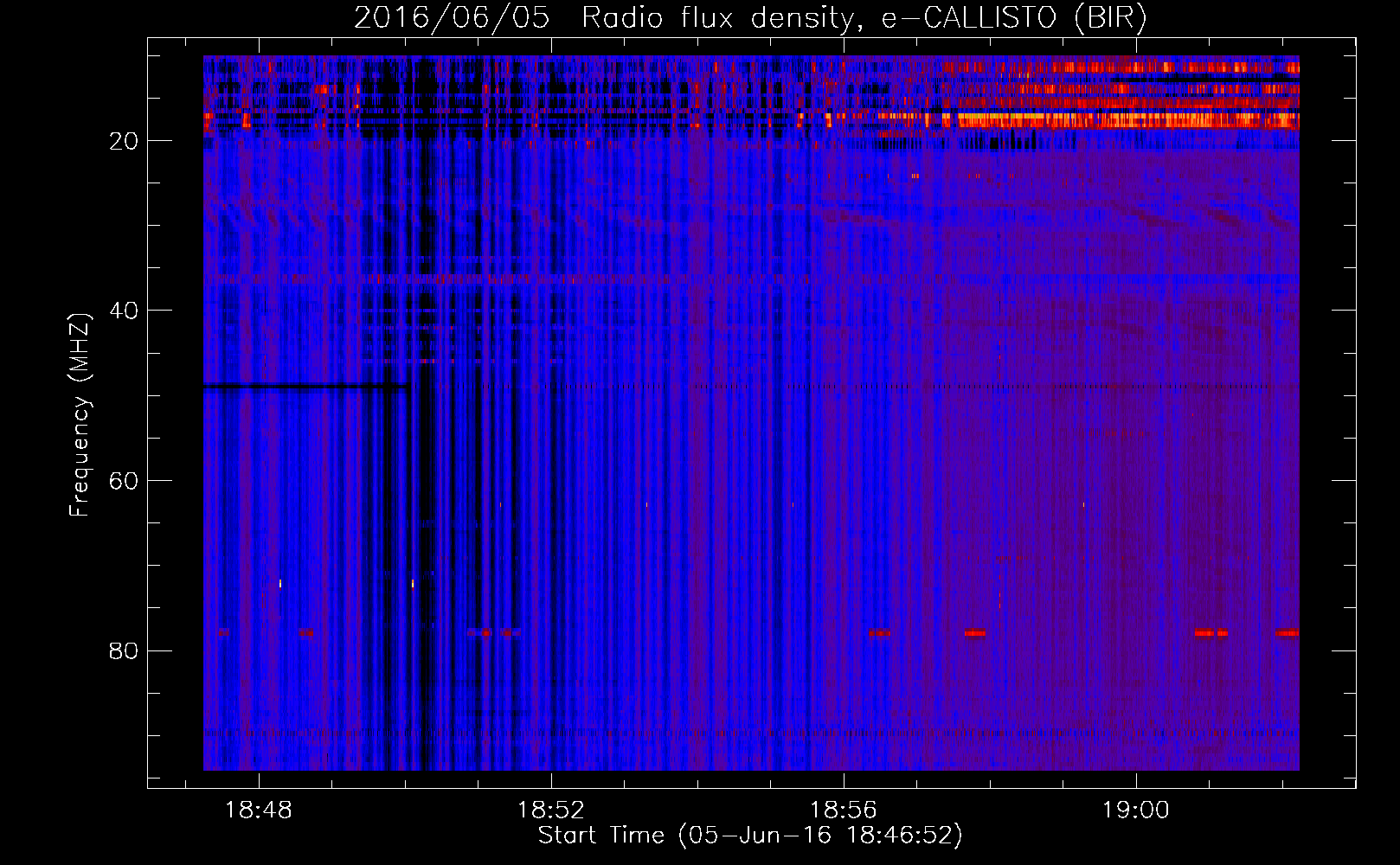
Task: Click the '18:52' time tick label
Action: click(551, 811)
